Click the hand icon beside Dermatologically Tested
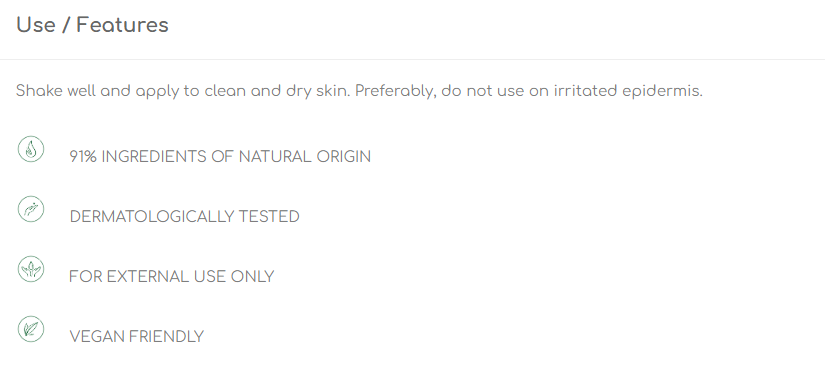The width and height of the screenshot is (825, 366). coord(31,209)
